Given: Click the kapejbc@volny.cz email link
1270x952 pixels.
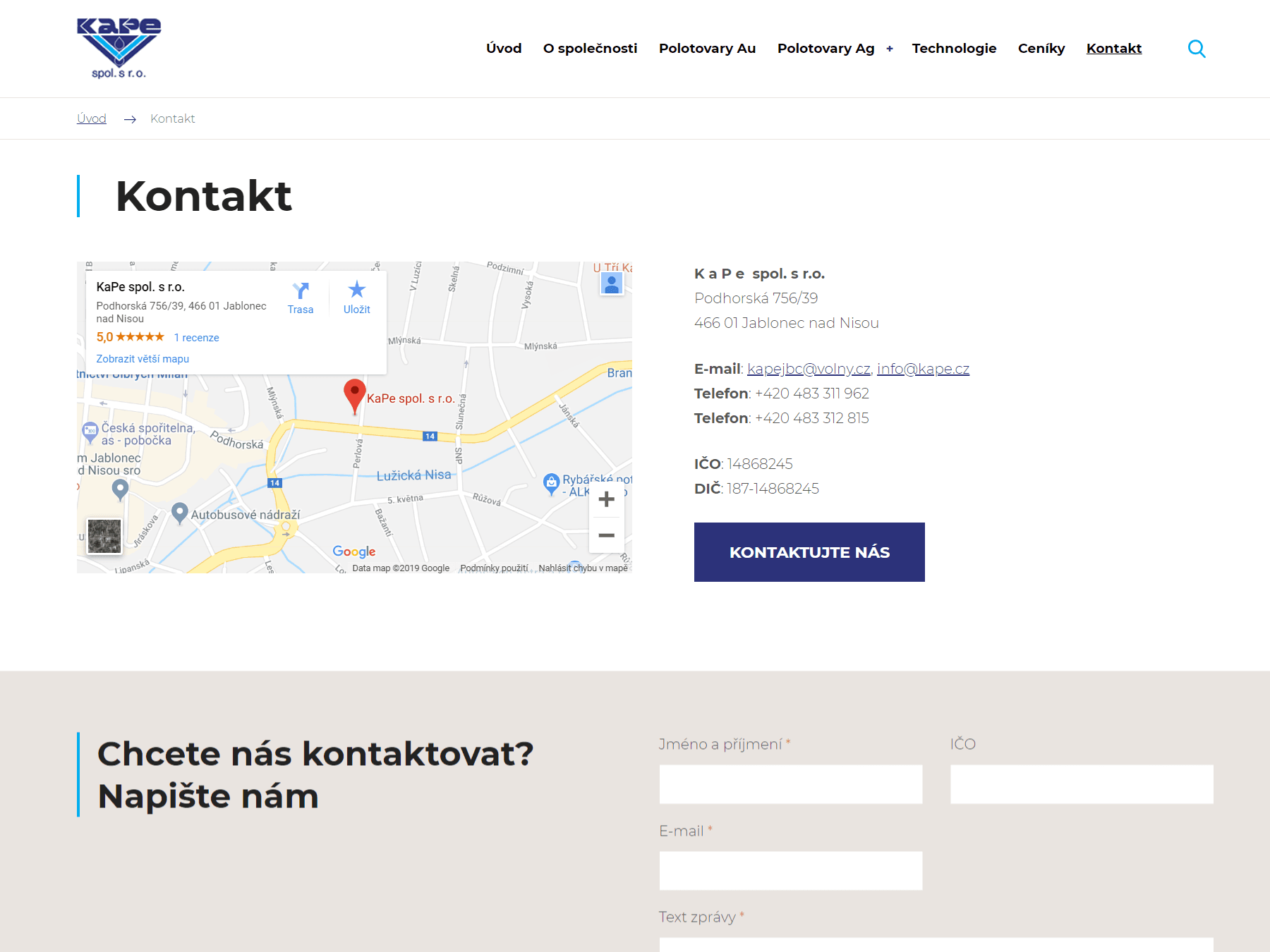Looking at the screenshot, I should coord(809,369).
